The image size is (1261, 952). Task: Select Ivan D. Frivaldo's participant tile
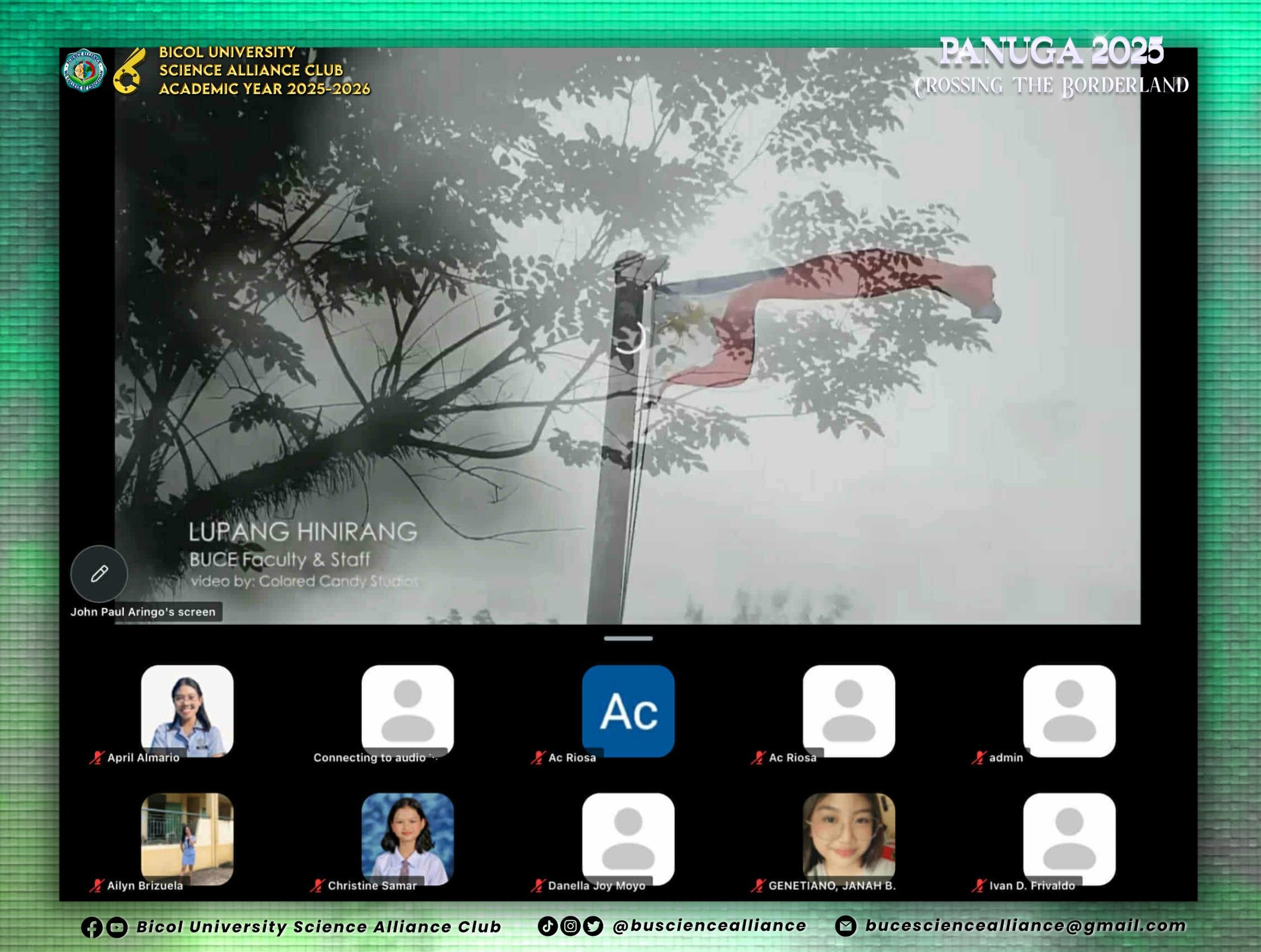pyautogui.click(x=1070, y=839)
